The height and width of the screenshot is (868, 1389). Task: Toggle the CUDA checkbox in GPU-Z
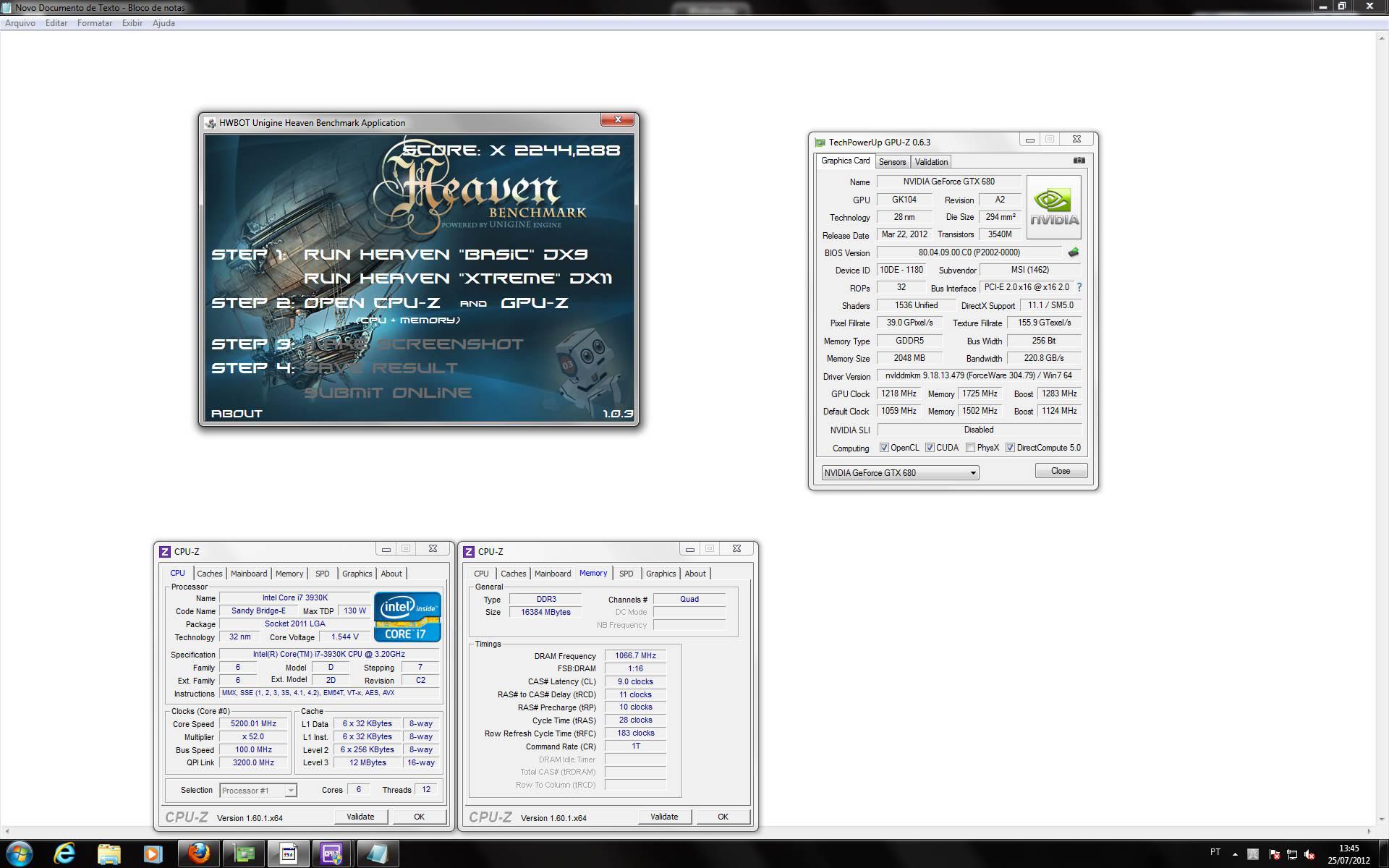coord(930,448)
